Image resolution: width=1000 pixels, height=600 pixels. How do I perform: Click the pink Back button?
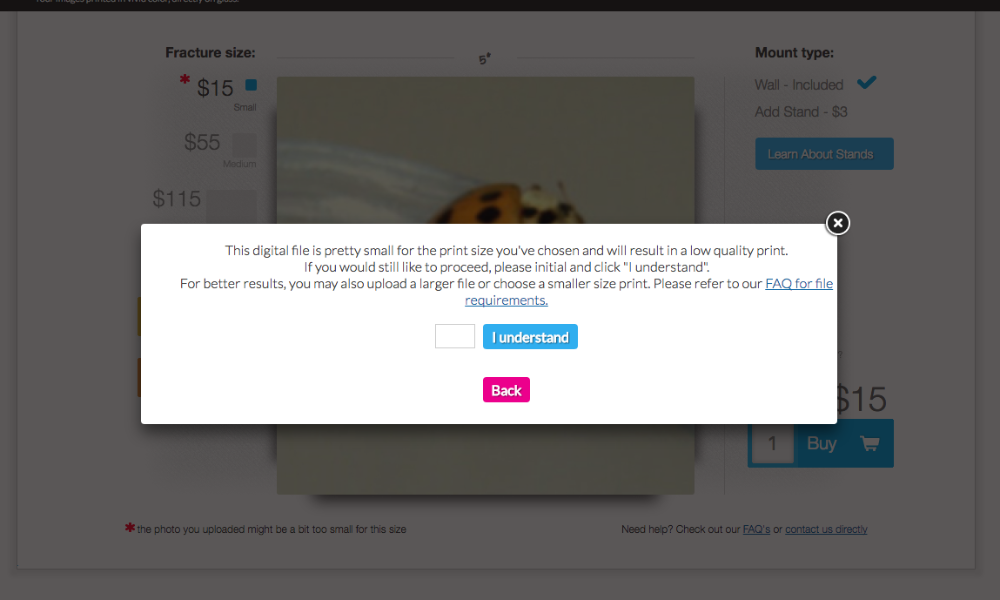506,390
